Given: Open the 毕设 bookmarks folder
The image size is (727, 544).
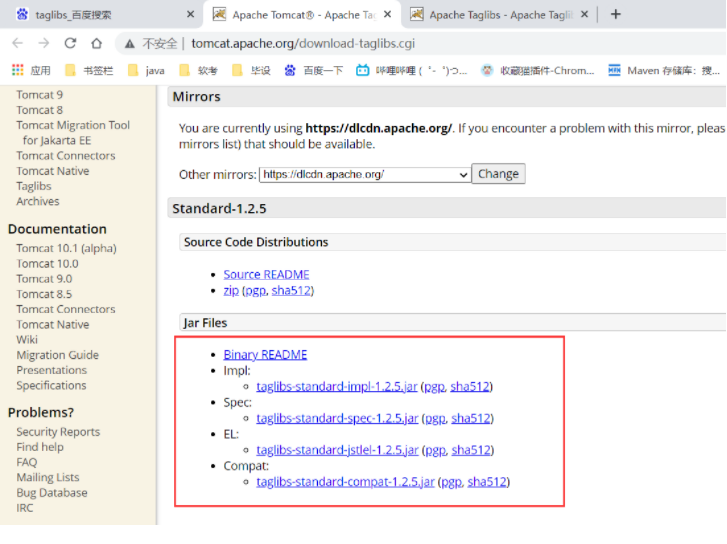Looking at the screenshot, I should (251, 70).
